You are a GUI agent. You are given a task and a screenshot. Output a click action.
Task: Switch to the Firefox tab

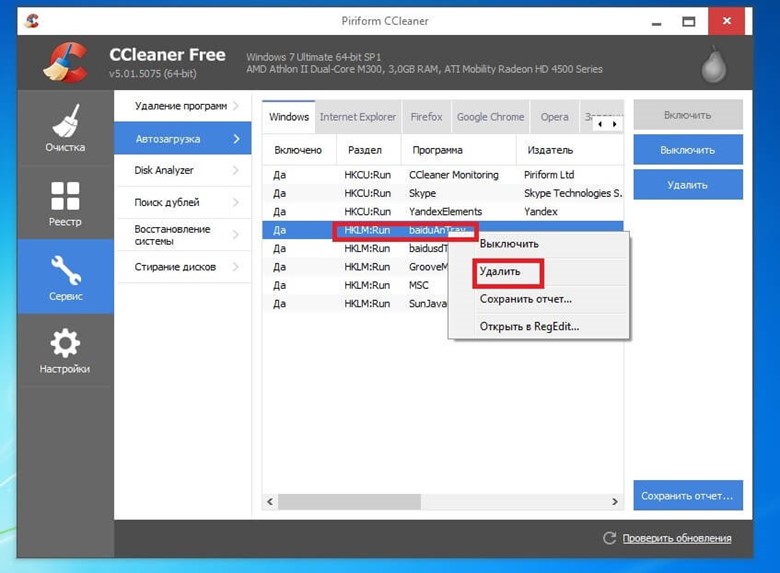[x=426, y=117]
